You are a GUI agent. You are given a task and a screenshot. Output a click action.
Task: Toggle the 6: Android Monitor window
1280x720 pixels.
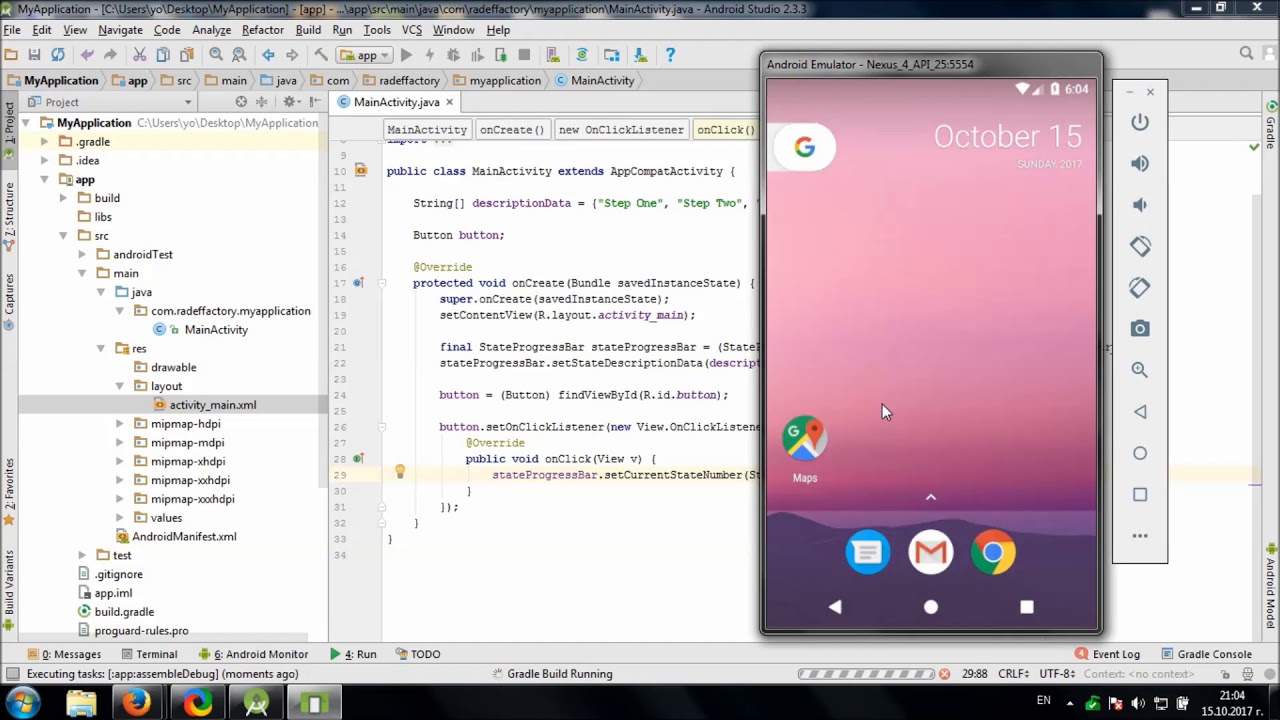[x=254, y=654]
